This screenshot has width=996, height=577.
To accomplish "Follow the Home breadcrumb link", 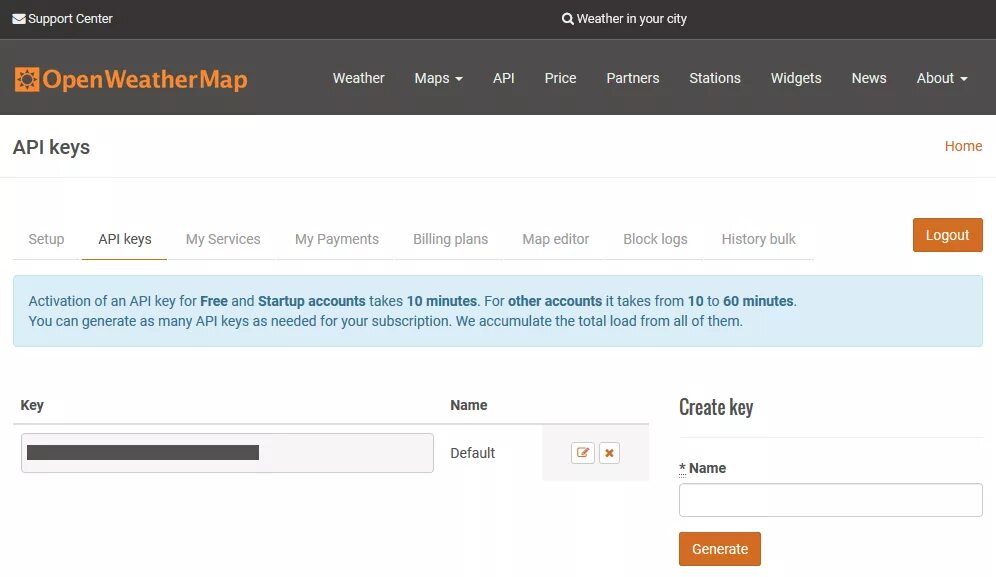I will [963, 146].
